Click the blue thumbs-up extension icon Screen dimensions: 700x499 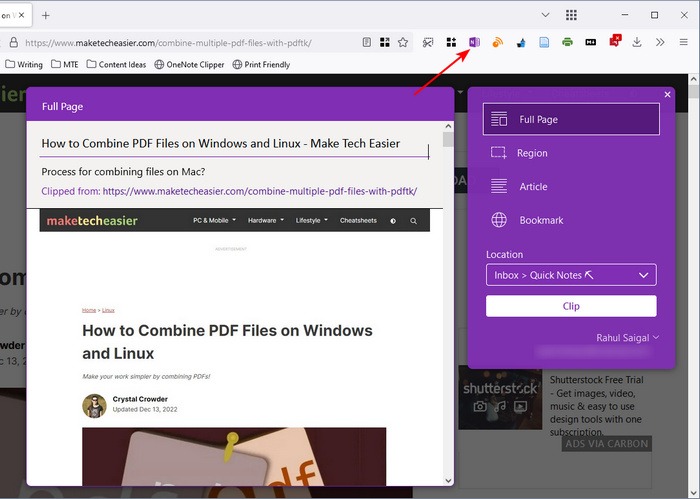521,43
